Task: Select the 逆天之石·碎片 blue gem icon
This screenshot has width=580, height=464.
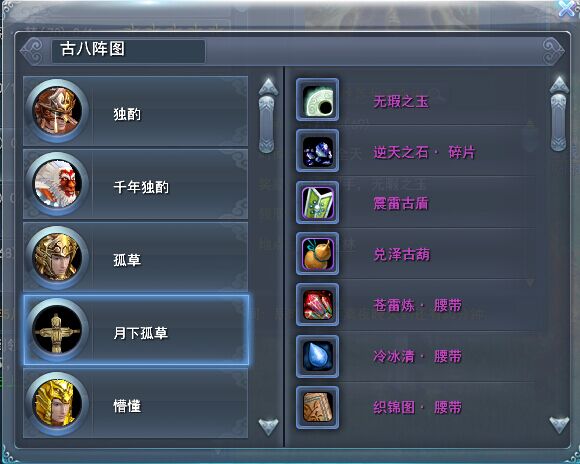Action: [x=317, y=151]
